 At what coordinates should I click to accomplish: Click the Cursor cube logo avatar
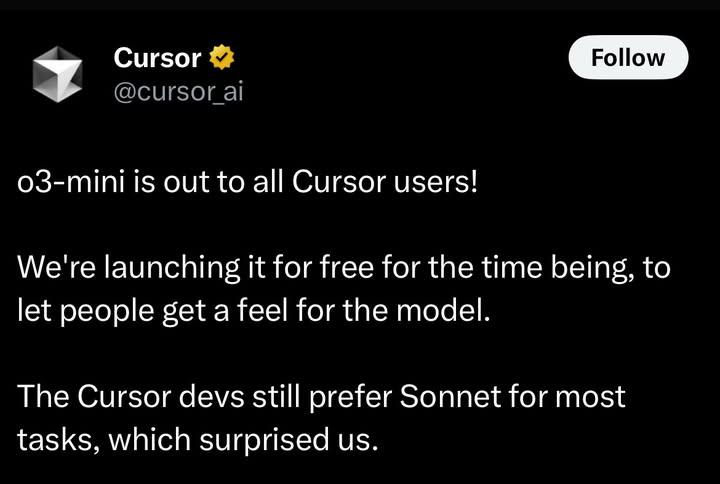(x=58, y=74)
